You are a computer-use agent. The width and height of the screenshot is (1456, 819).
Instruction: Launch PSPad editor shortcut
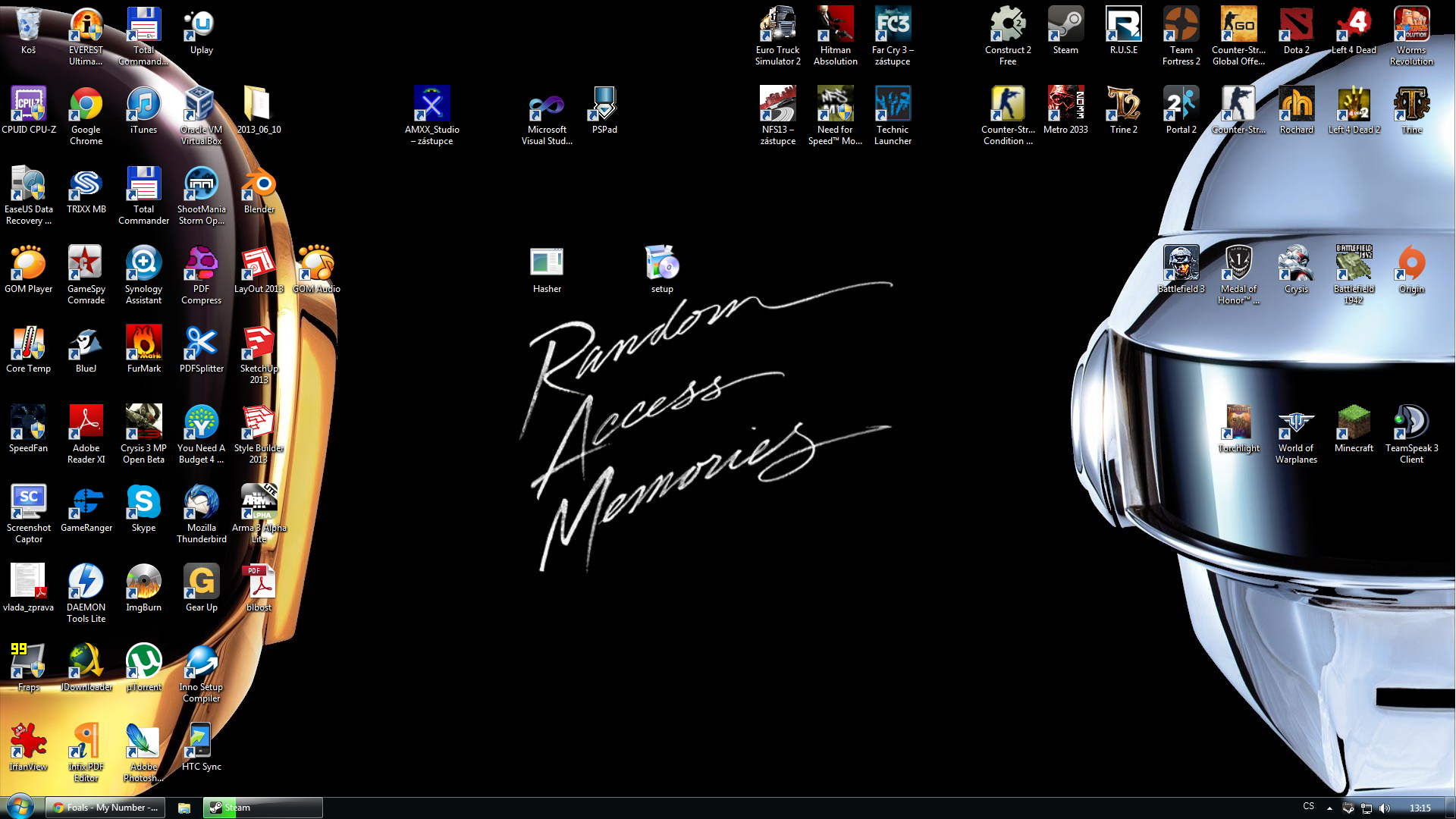604,111
